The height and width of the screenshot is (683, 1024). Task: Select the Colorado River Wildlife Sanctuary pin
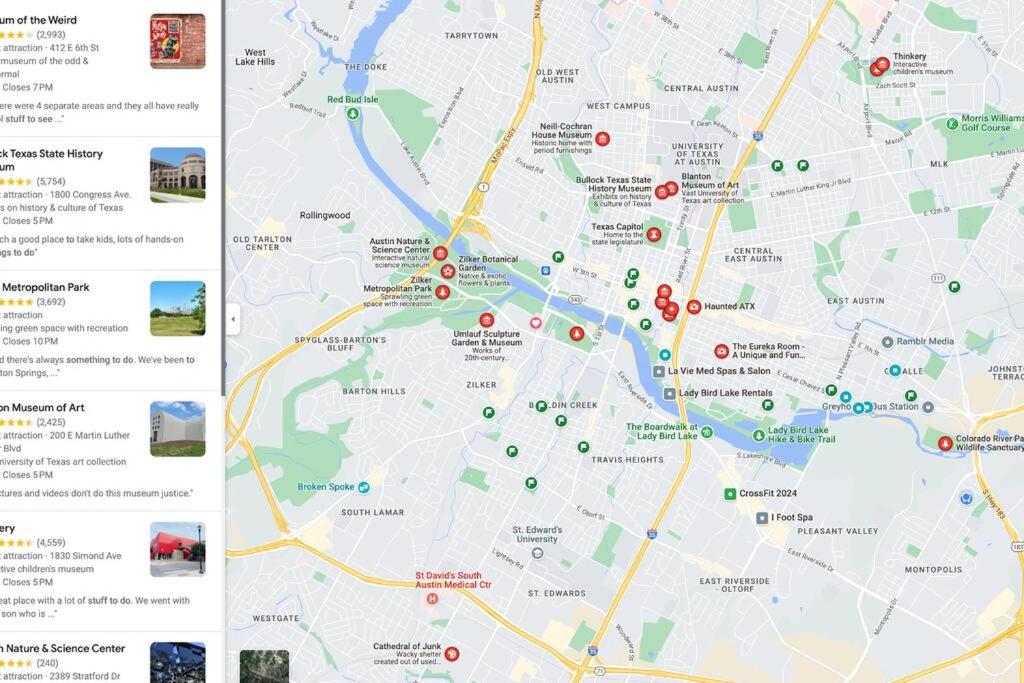(x=945, y=443)
